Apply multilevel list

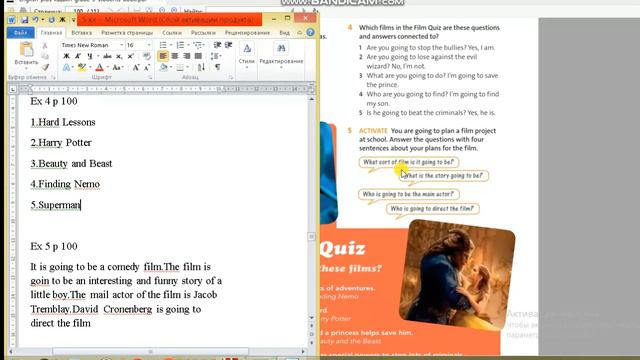pyautogui.click(x=198, y=45)
